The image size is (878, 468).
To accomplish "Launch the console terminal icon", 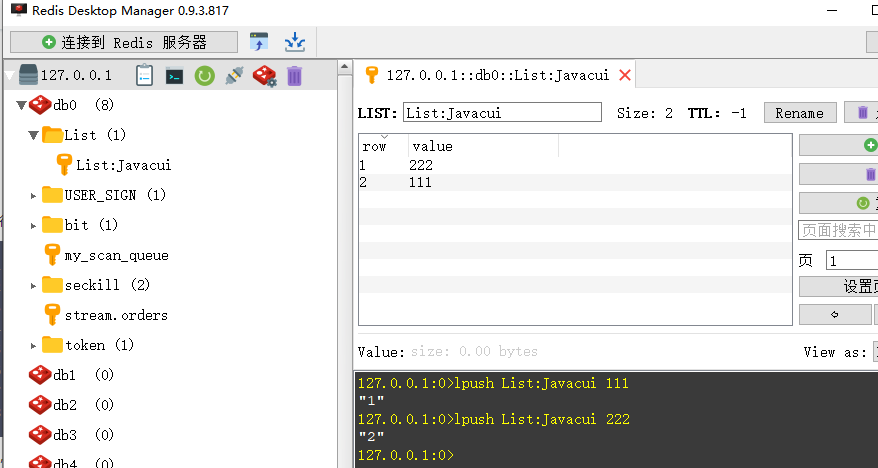I will point(174,75).
